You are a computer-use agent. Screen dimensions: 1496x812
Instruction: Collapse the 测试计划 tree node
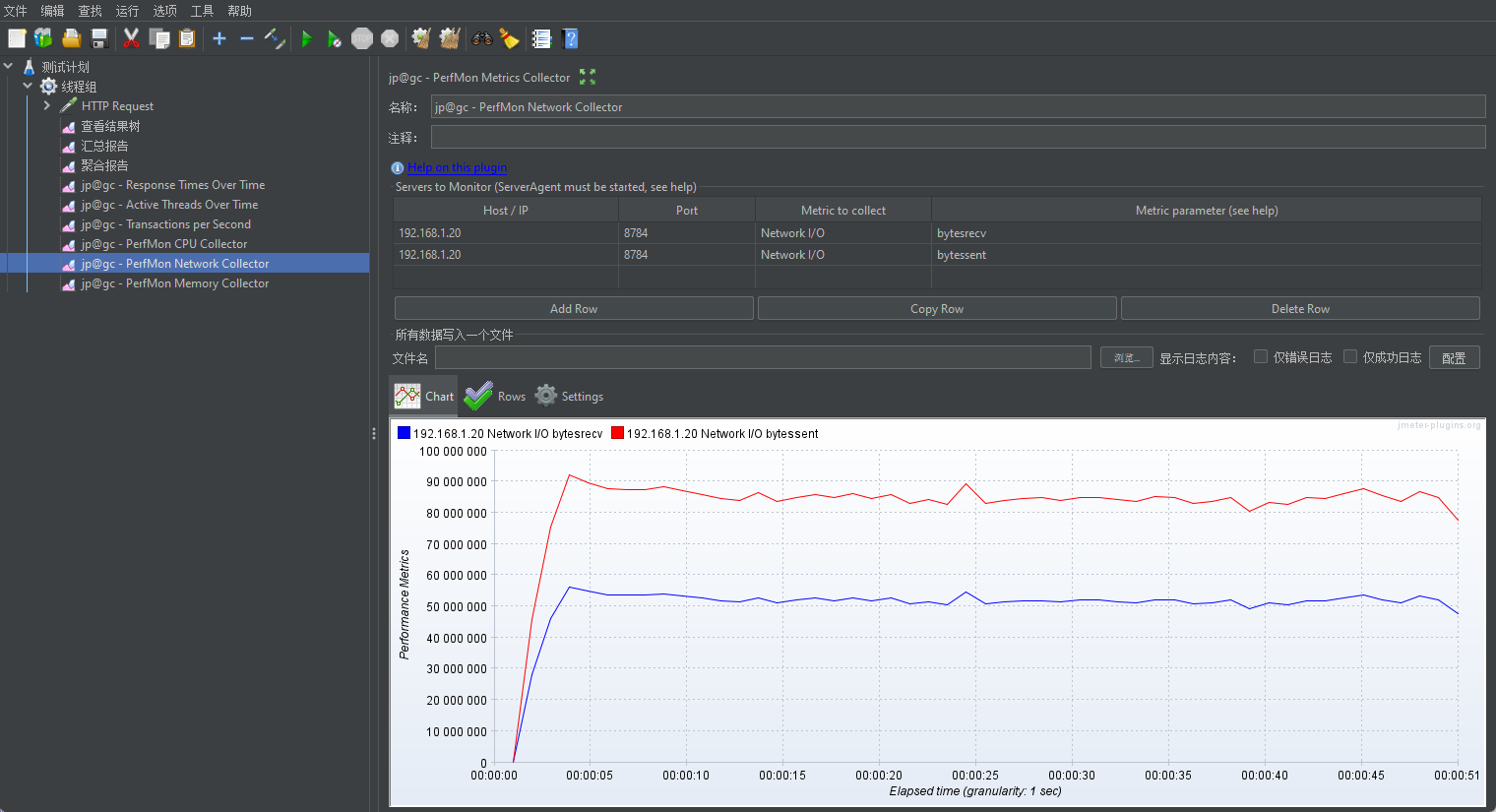coord(9,66)
